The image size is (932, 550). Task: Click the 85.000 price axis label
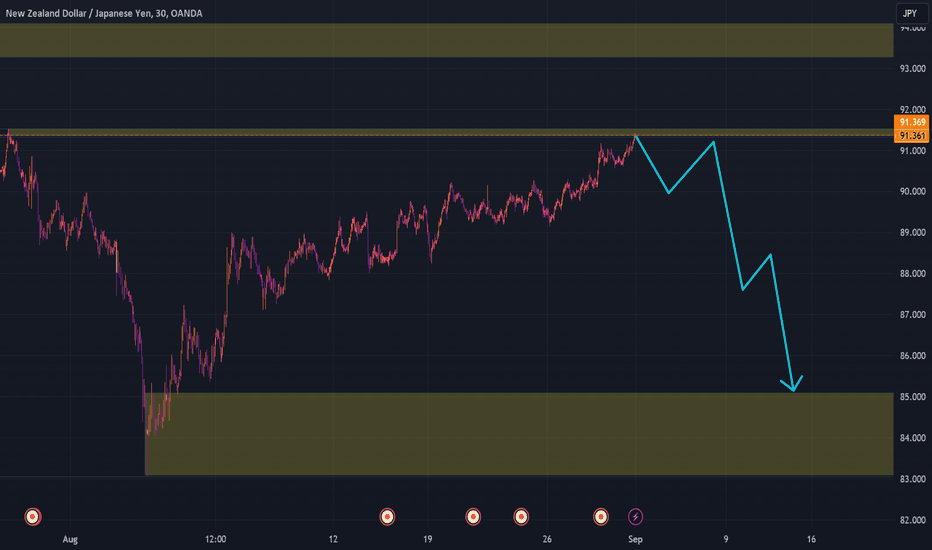(912, 397)
